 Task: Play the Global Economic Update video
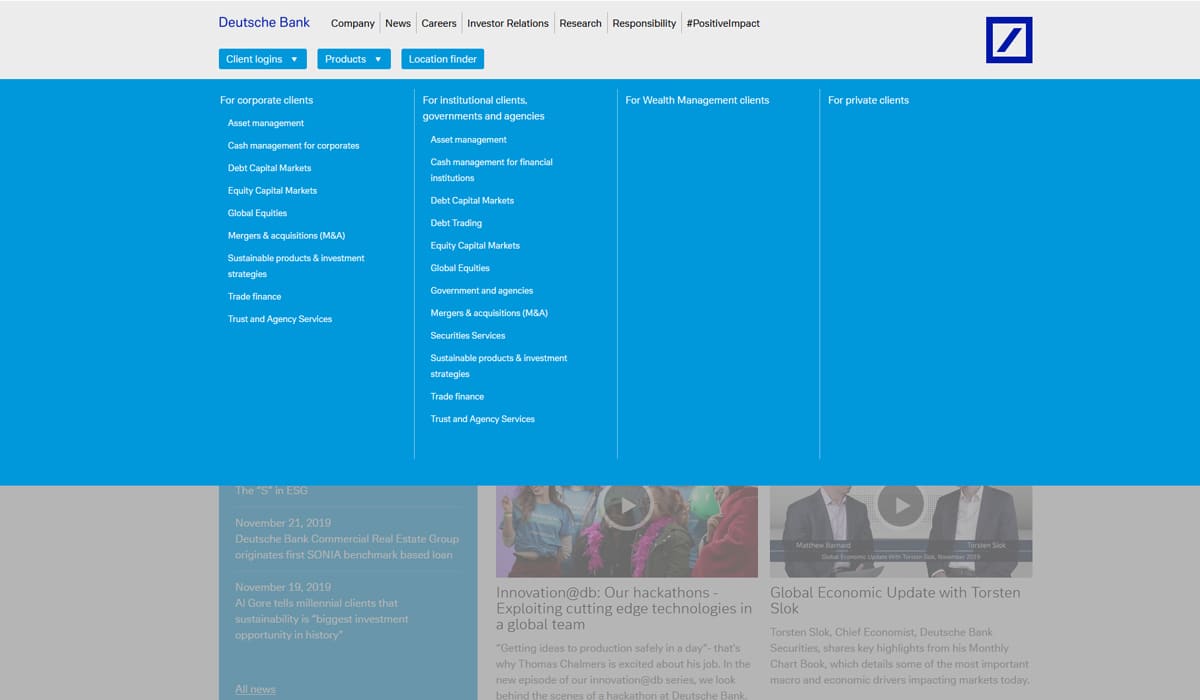coord(900,506)
